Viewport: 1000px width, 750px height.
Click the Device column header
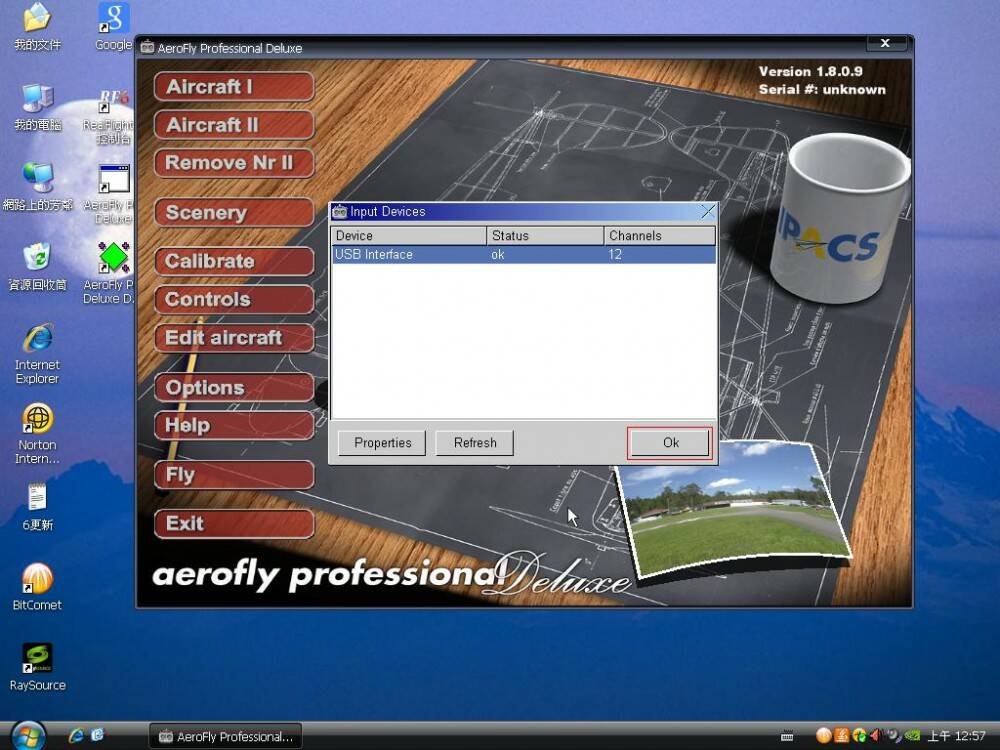click(409, 235)
